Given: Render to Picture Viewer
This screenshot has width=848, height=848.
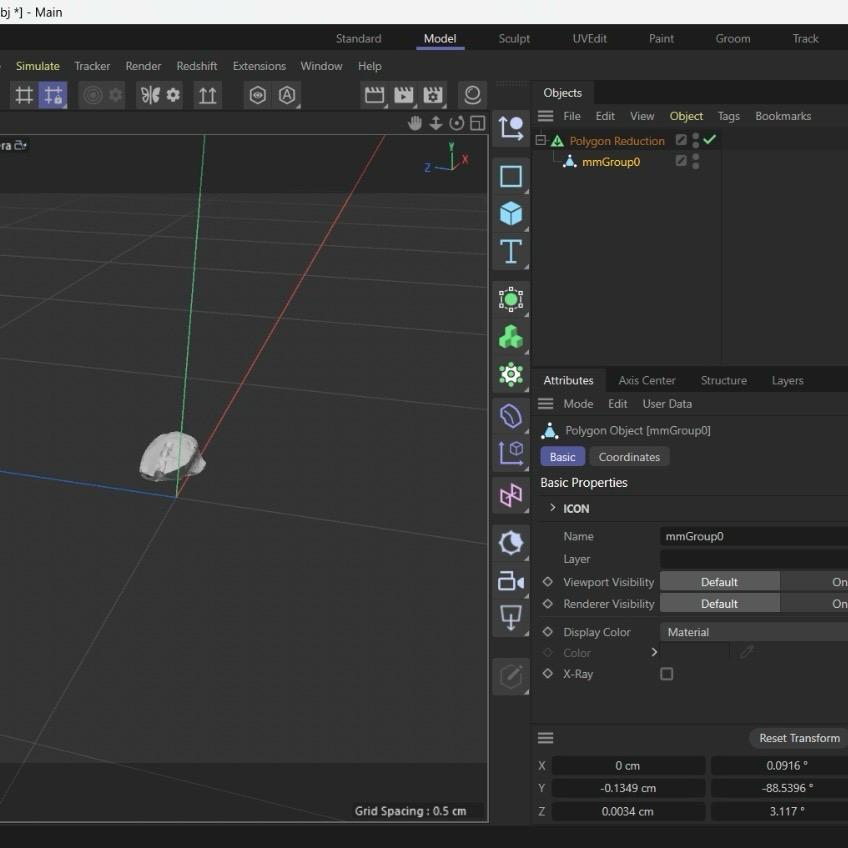Looking at the screenshot, I should tap(402, 94).
